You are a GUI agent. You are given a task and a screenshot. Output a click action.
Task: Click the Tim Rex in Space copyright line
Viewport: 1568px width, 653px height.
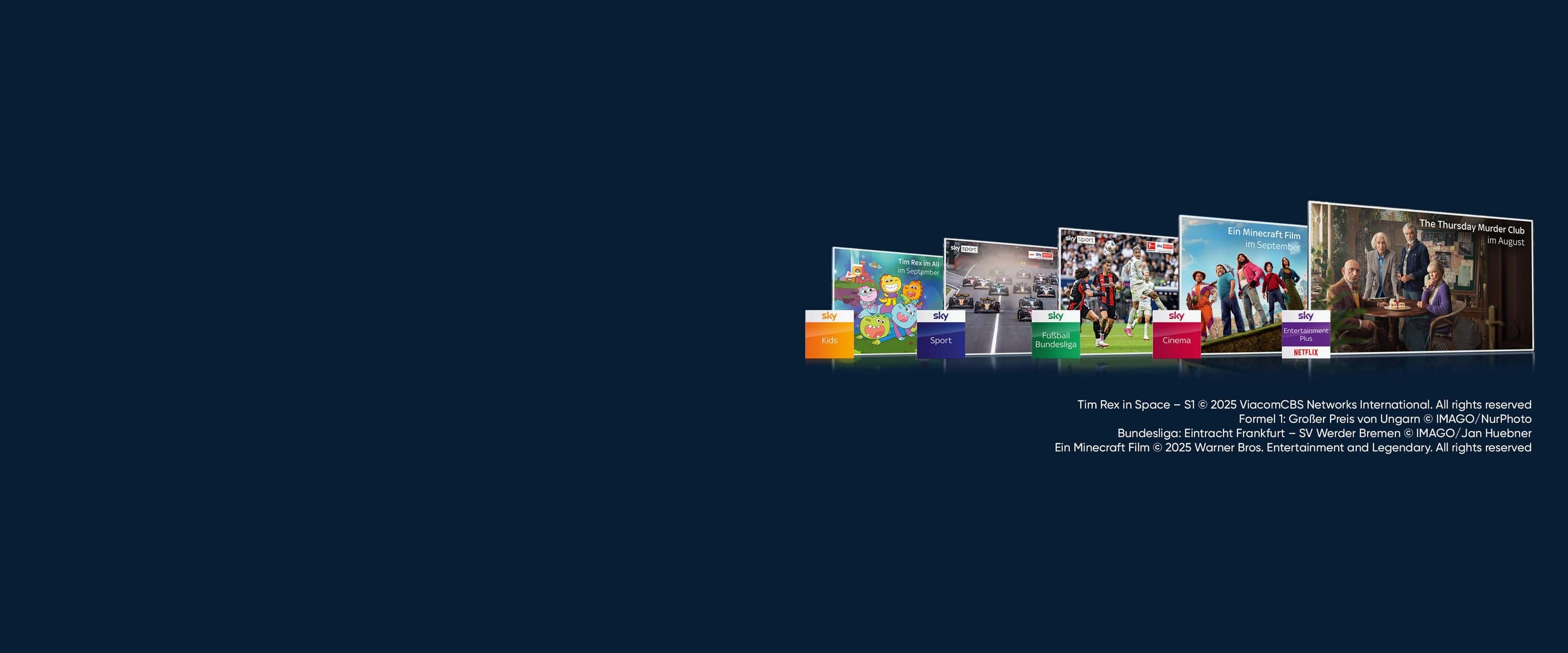click(x=1304, y=405)
